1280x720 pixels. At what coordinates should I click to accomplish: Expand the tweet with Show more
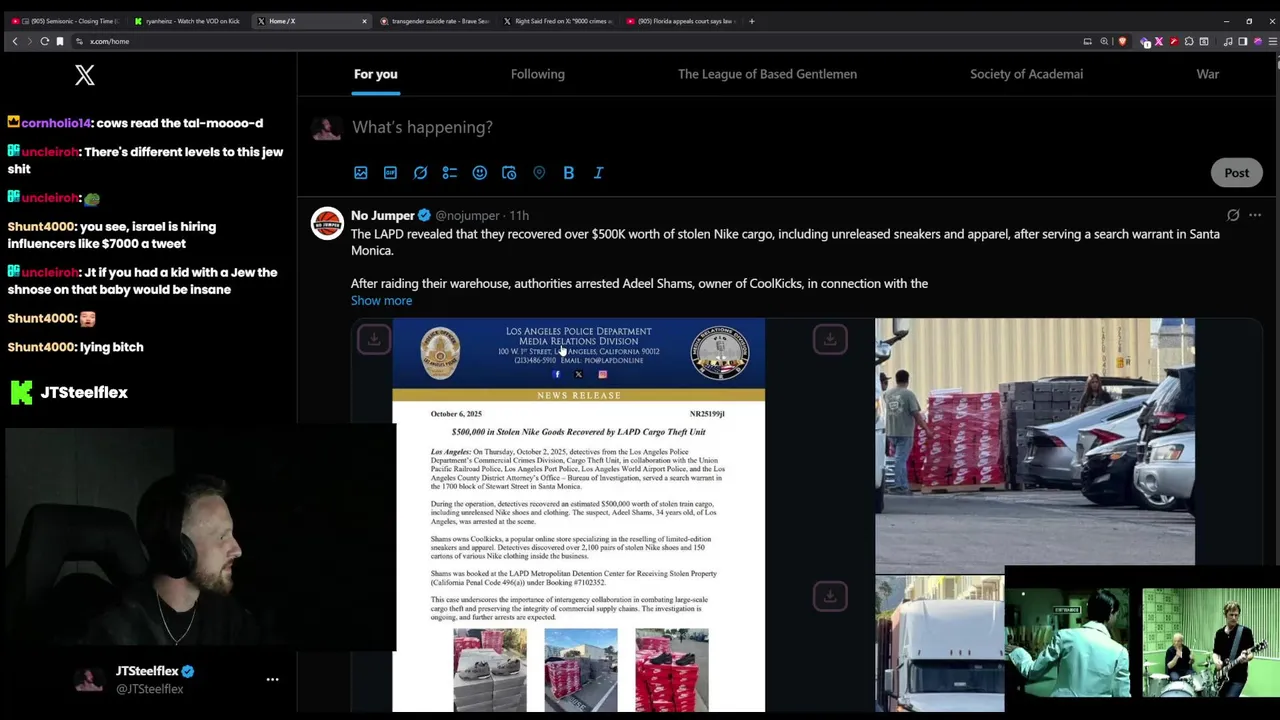381,300
